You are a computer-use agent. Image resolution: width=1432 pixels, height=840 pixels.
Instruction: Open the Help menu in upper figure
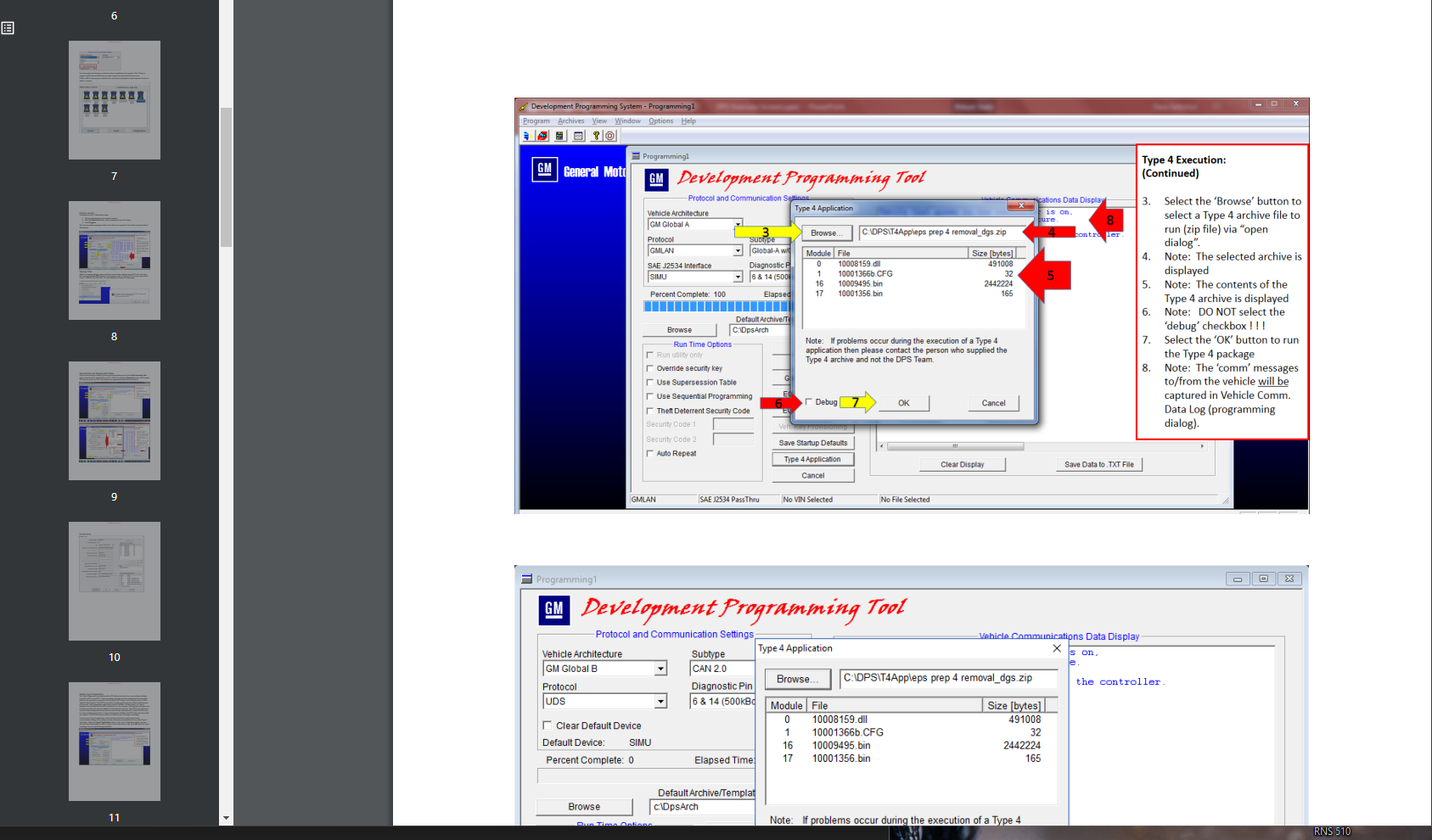688,121
